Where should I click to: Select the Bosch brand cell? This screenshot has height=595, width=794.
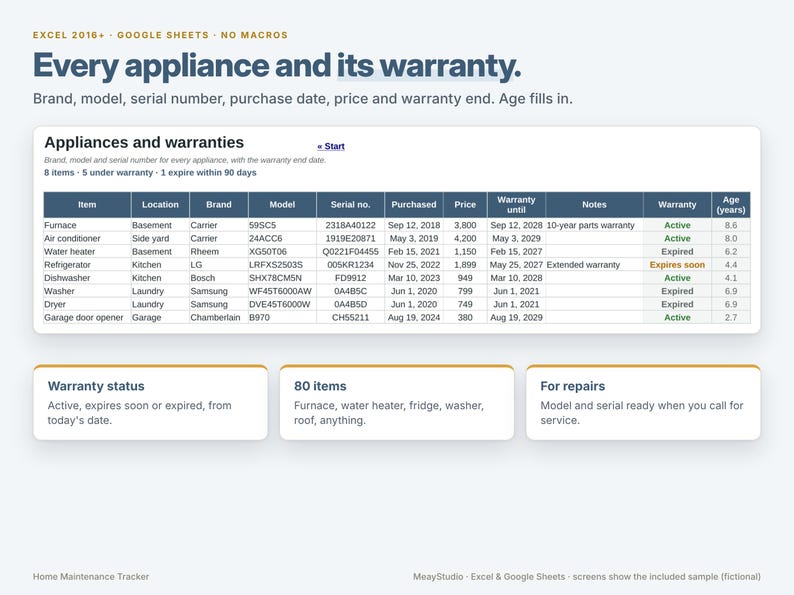point(219,278)
